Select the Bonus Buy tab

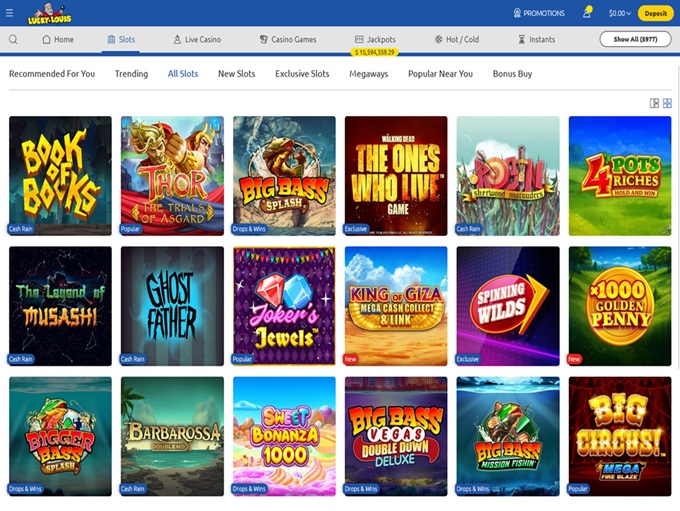[512, 74]
